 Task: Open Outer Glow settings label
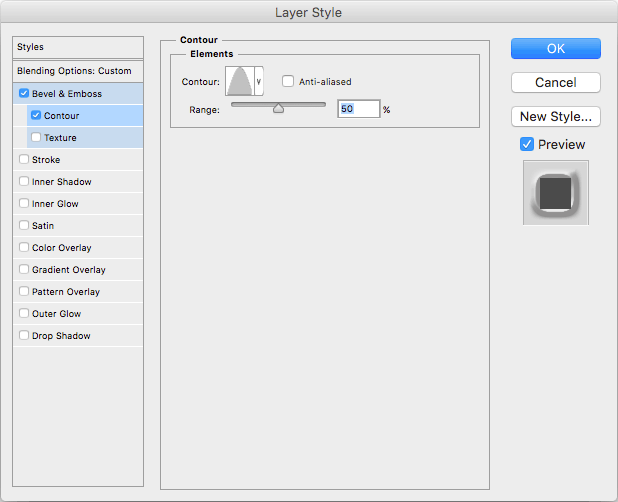pos(56,314)
